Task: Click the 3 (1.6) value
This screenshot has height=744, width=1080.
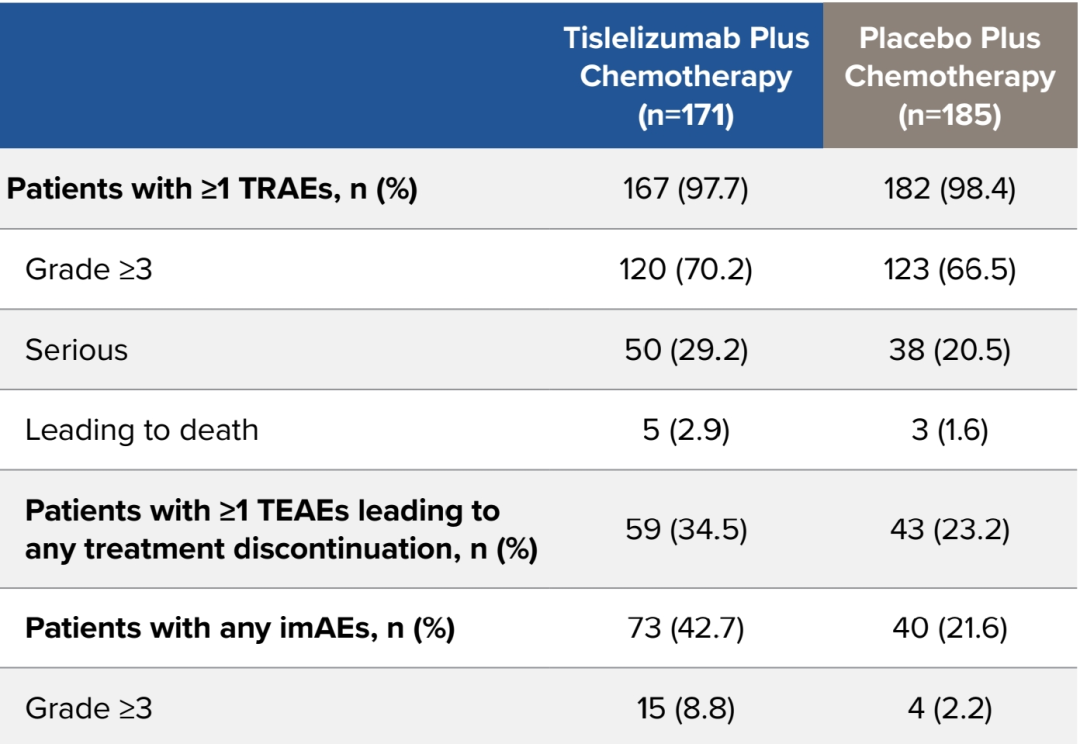Action: (x=950, y=430)
